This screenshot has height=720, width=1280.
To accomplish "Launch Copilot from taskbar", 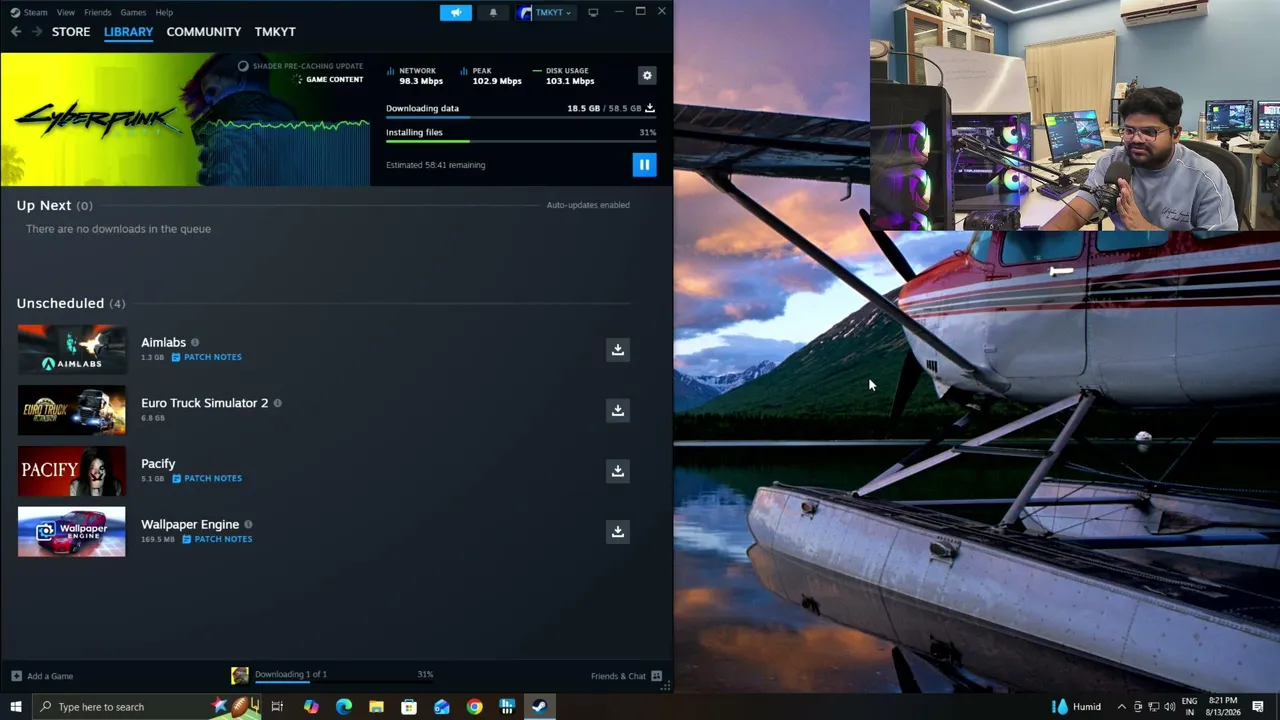I will click(x=311, y=707).
